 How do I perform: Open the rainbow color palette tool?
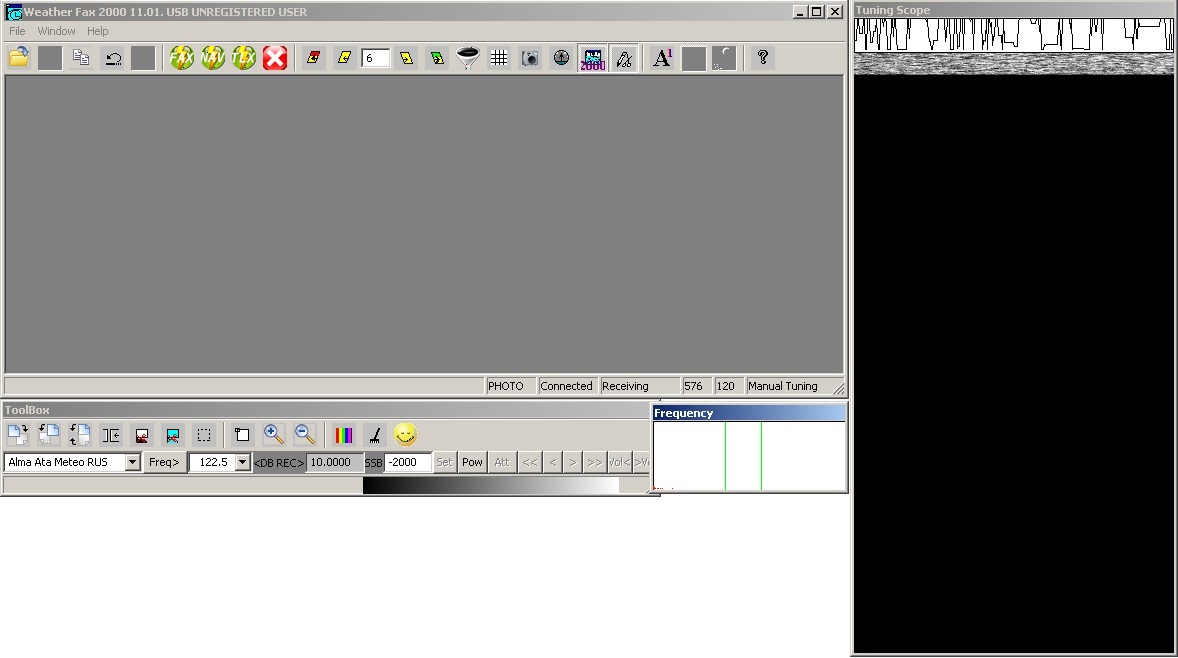(344, 435)
